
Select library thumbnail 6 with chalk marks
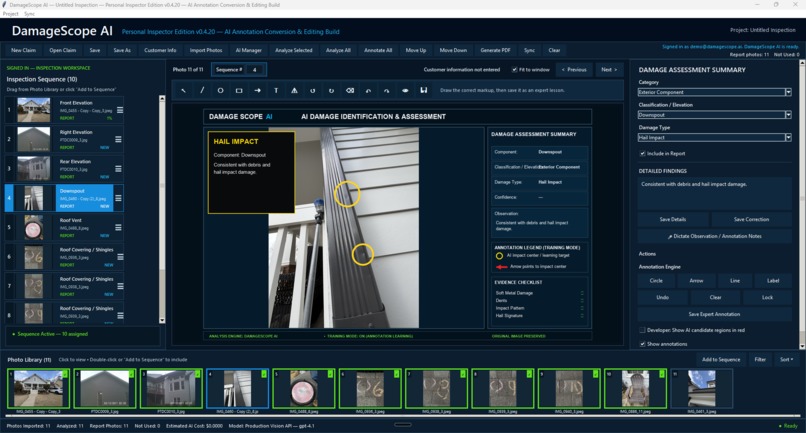[370, 388]
